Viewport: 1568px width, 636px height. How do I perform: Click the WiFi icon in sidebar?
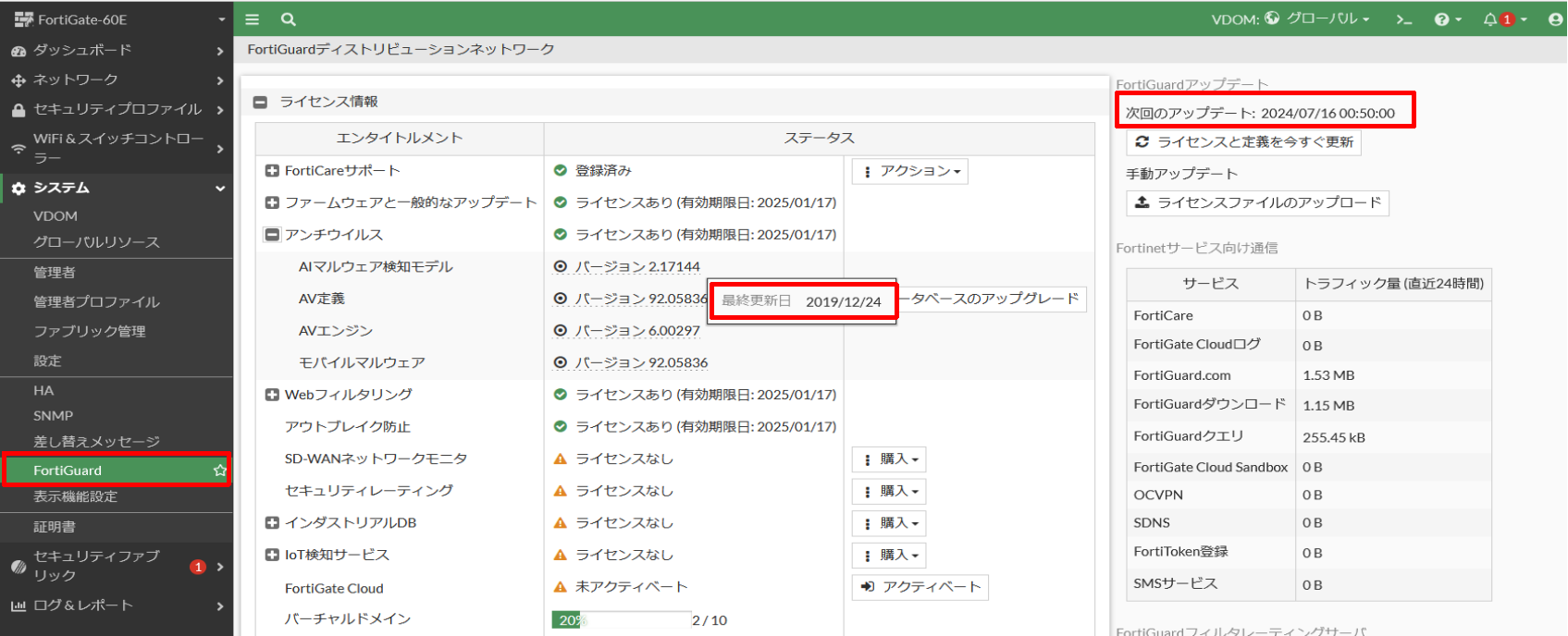19,148
